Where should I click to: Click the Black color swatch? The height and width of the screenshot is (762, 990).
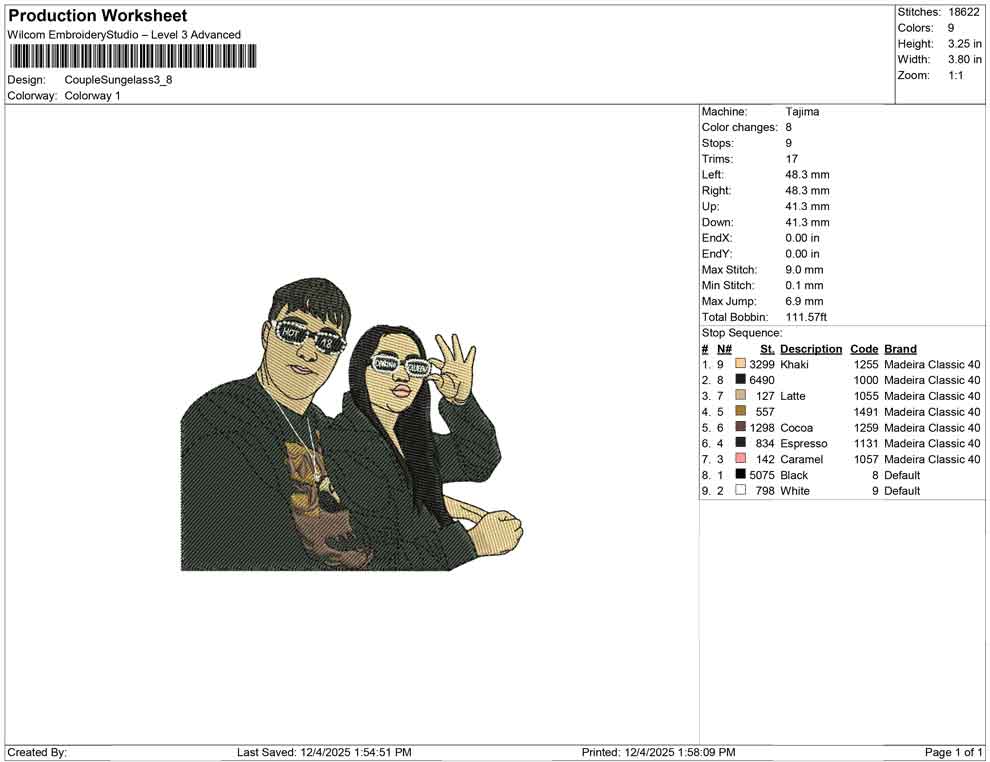pos(741,474)
